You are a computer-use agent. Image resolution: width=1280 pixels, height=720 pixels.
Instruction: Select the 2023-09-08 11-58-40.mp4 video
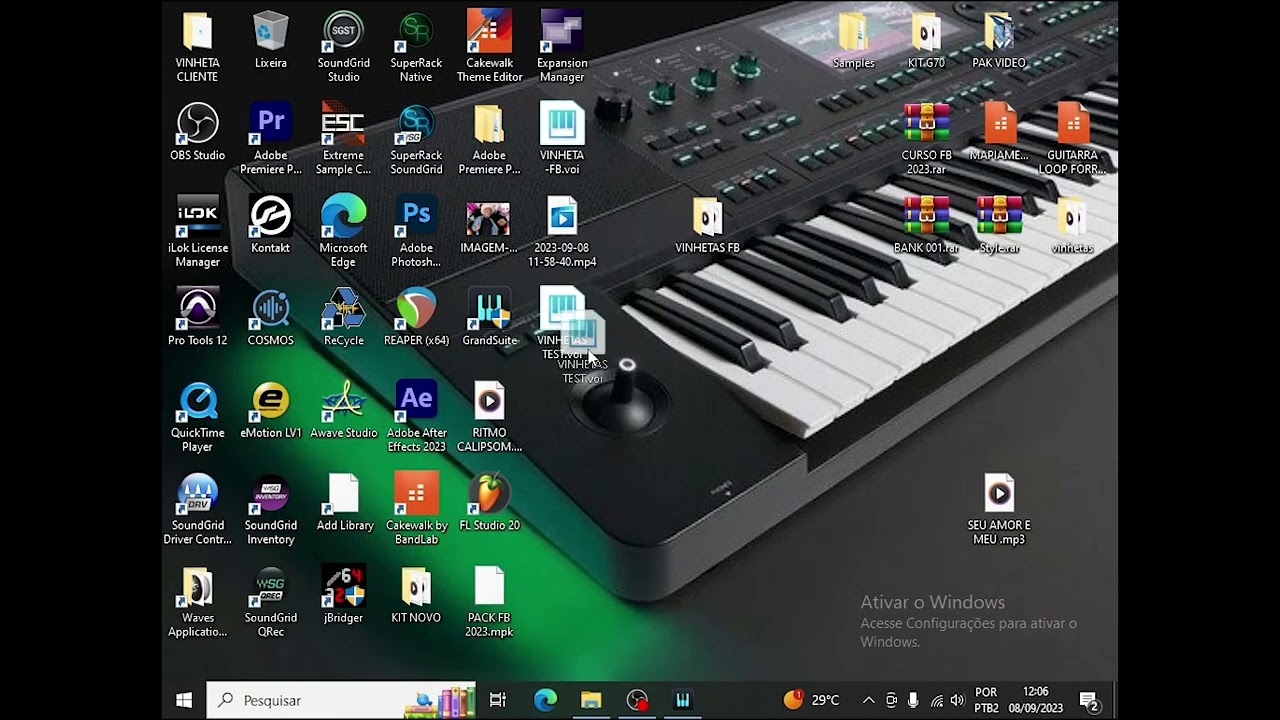[x=562, y=231]
